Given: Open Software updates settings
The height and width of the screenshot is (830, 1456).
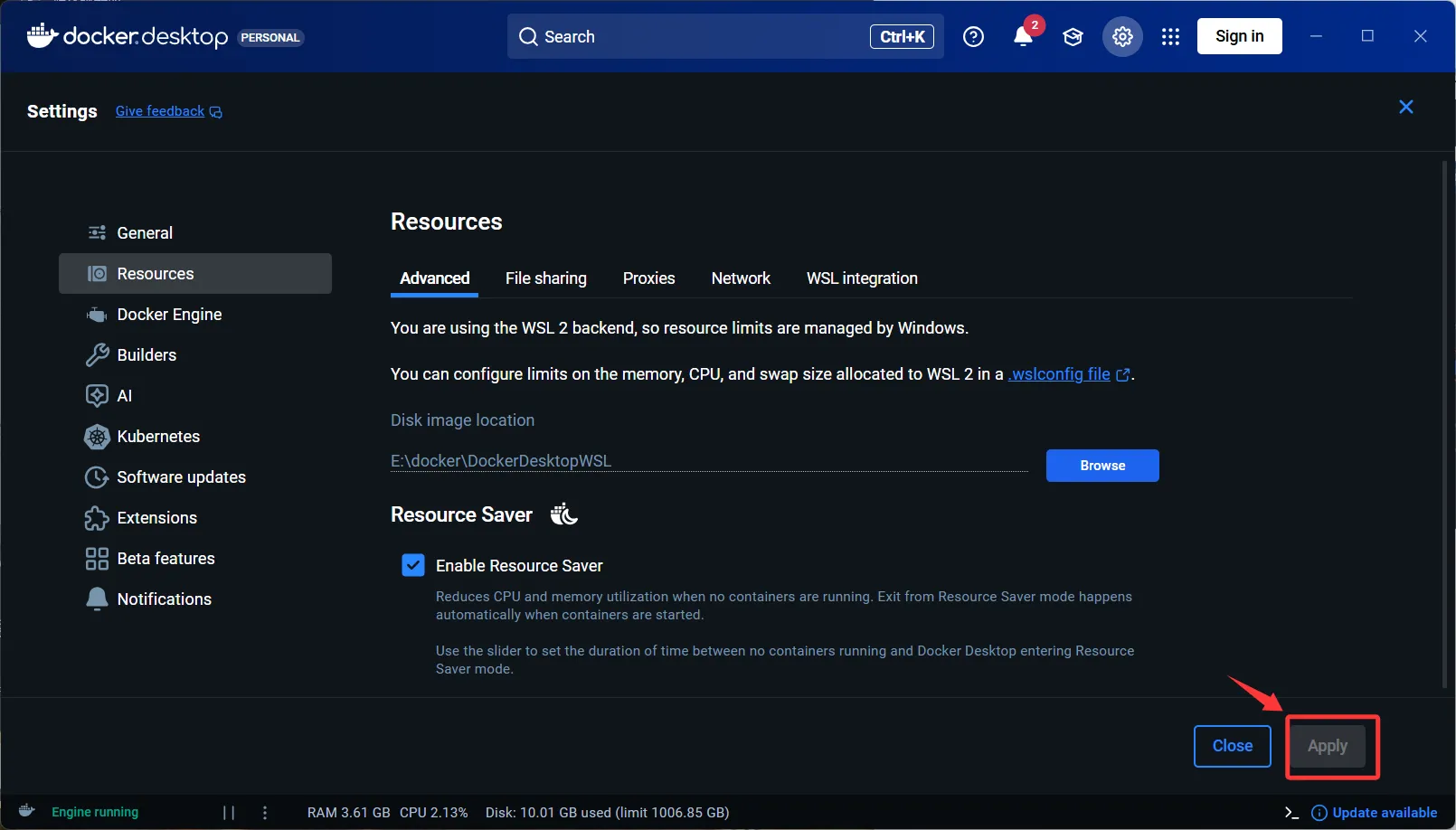Looking at the screenshot, I should pos(195,476).
